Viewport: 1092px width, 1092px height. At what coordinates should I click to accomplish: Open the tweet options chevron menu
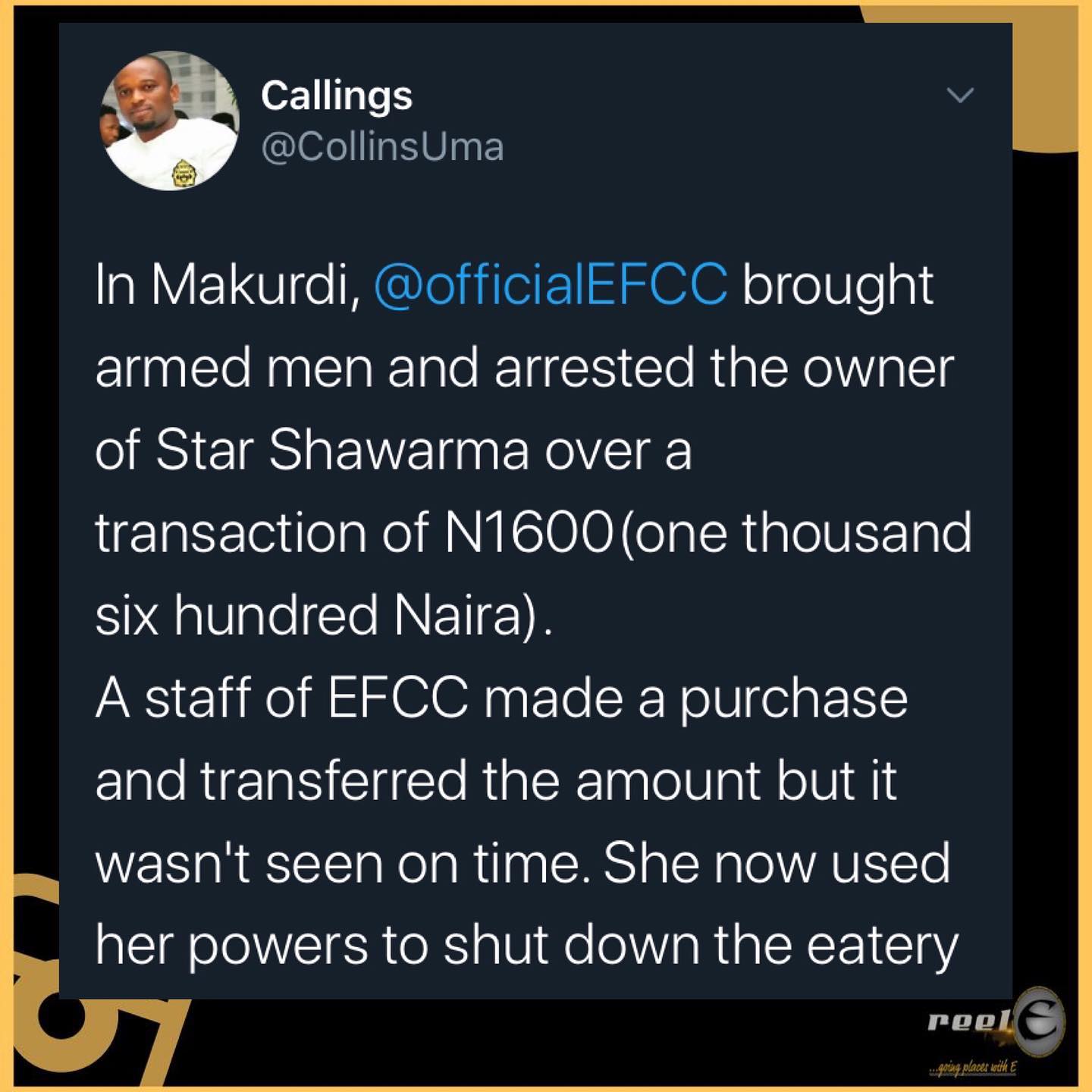[x=960, y=96]
